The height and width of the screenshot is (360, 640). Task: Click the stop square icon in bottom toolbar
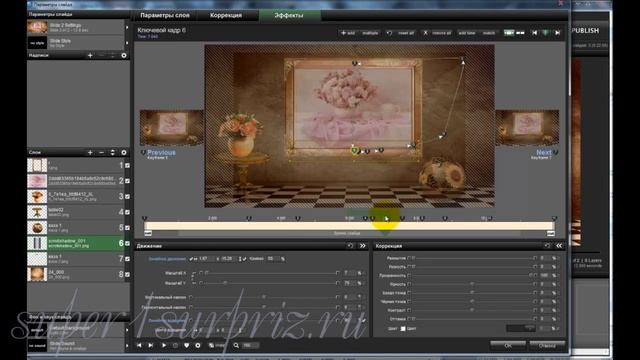(x=176, y=345)
